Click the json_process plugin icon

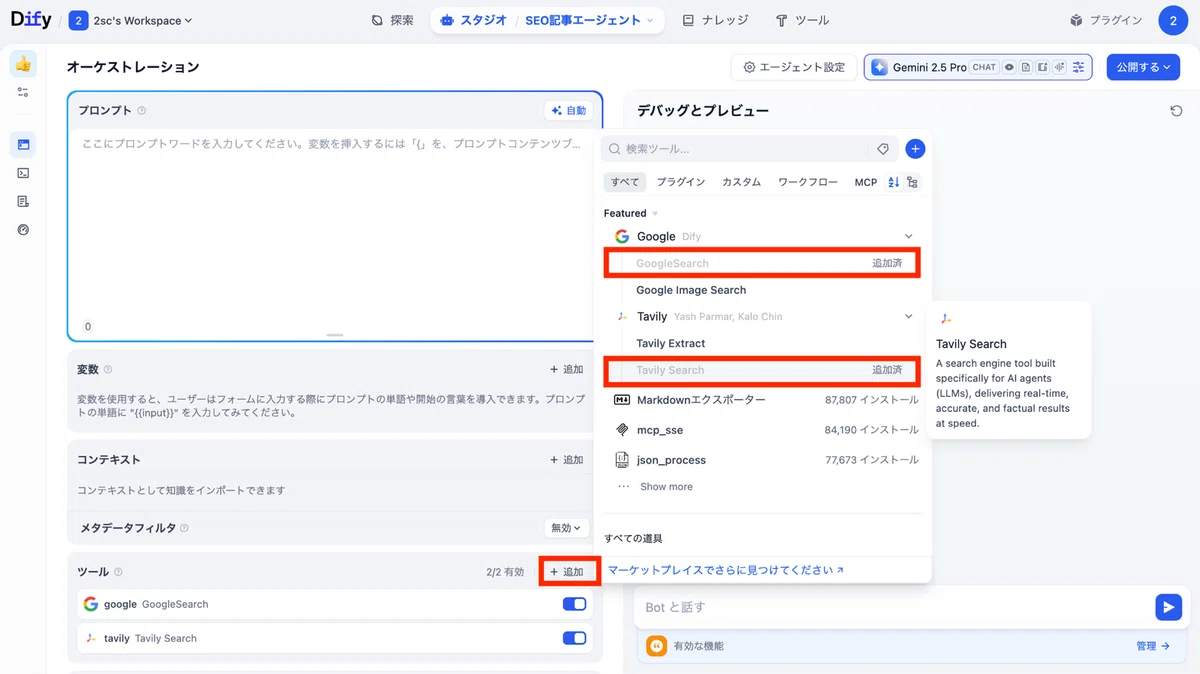click(x=621, y=460)
